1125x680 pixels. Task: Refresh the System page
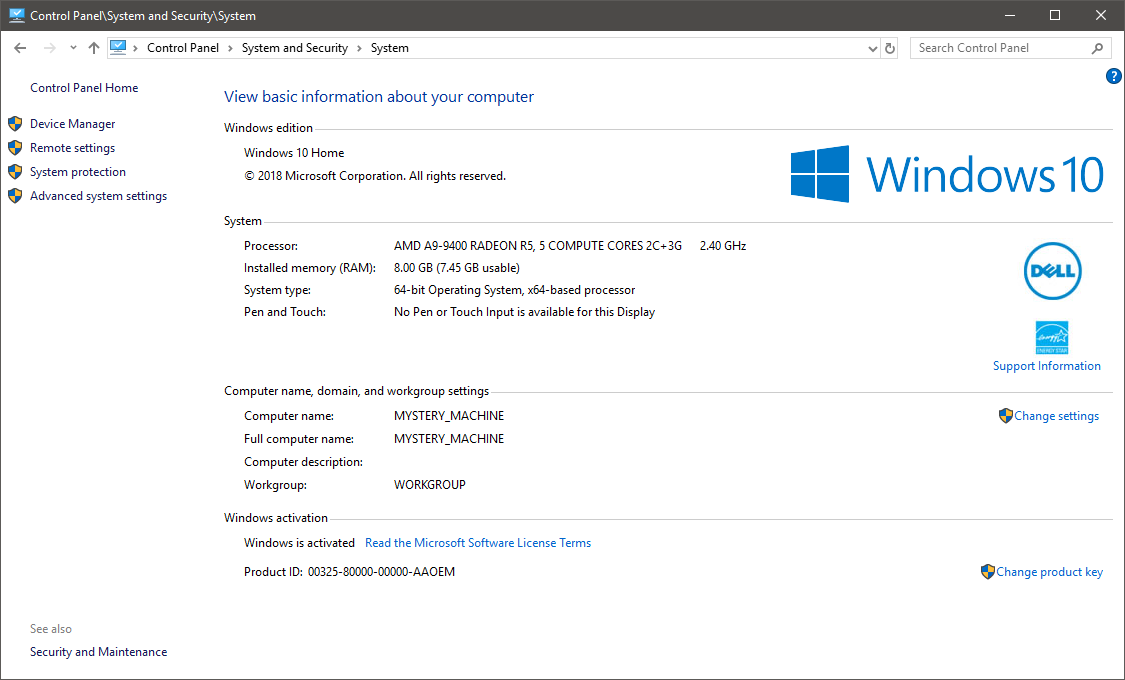point(890,49)
